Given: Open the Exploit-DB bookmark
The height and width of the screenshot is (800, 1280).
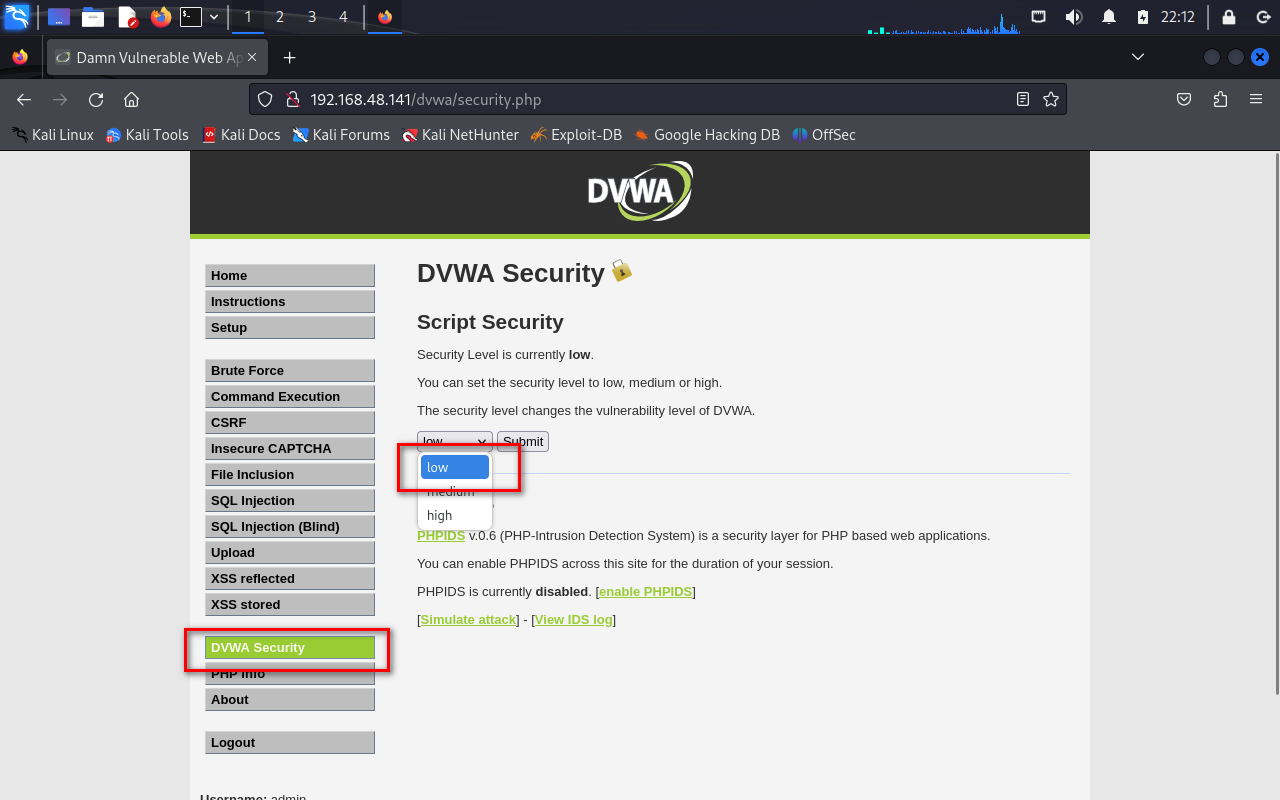Looking at the screenshot, I should click(576, 134).
